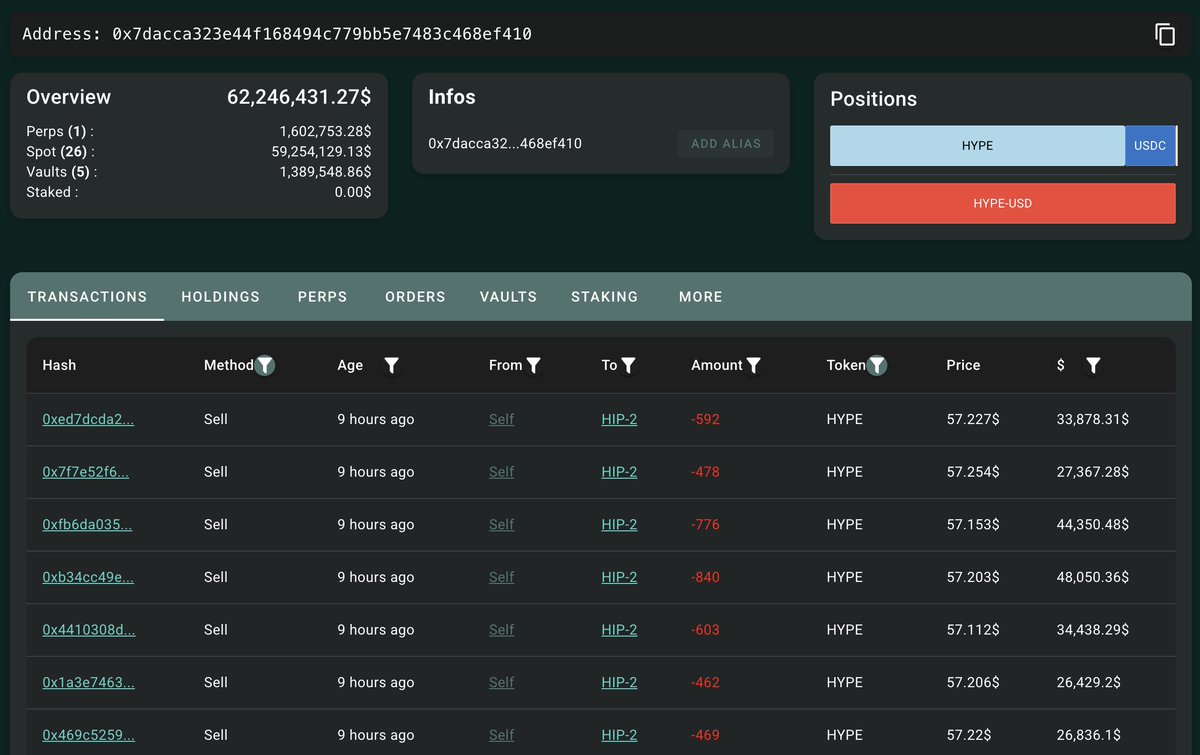Click the Self link in the -776 row
Image resolution: width=1200 pixels, height=755 pixels.
tap(501, 524)
